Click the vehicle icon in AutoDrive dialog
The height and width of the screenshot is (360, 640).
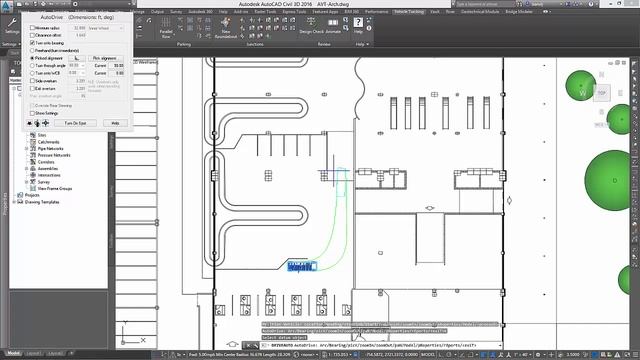[x=37, y=123]
